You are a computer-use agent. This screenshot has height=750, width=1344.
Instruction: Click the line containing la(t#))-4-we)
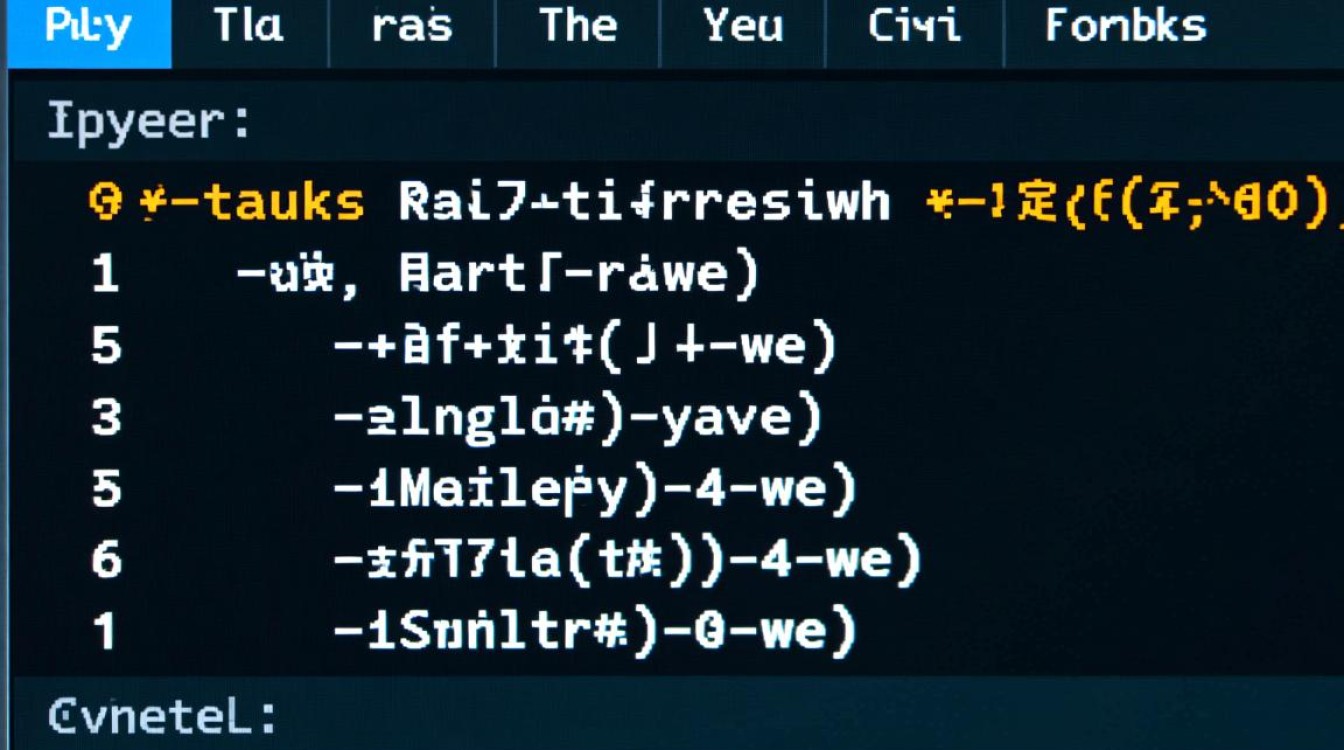[626, 560]
